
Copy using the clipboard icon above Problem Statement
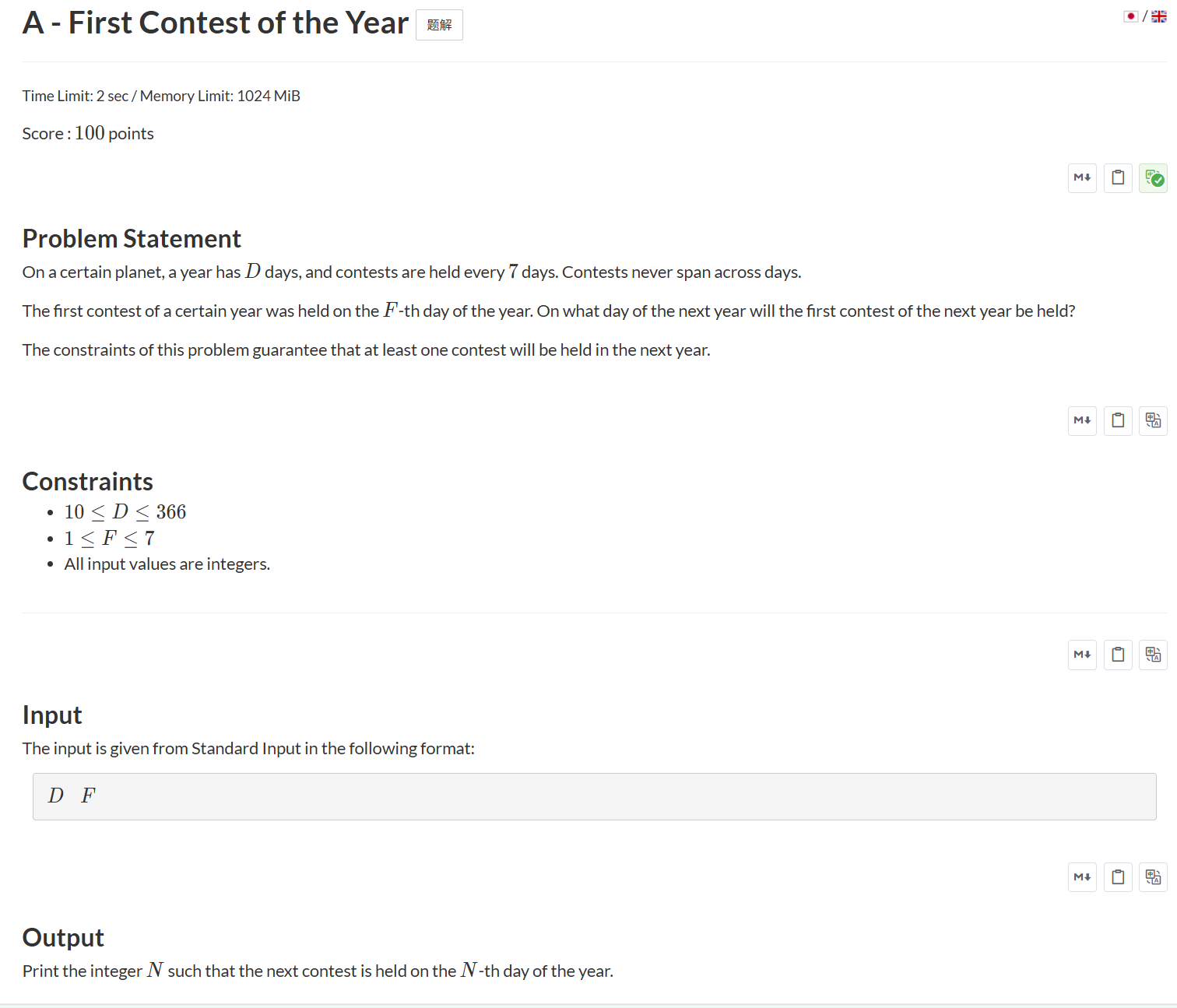pos(1118,177)
